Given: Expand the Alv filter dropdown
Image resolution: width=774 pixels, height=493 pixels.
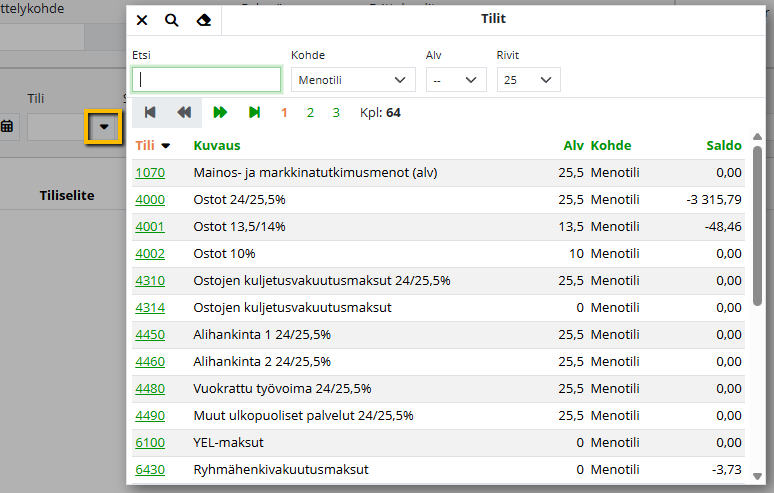Looking at the screenshot, I should [455, 80].
